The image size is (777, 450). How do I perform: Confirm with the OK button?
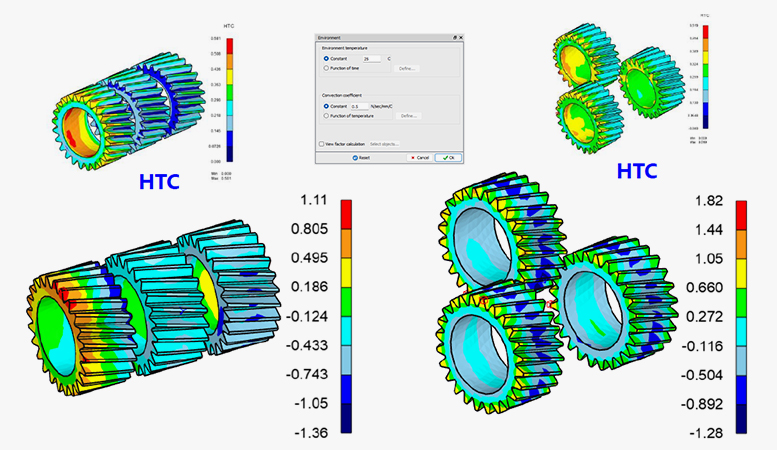click(448, 157)
